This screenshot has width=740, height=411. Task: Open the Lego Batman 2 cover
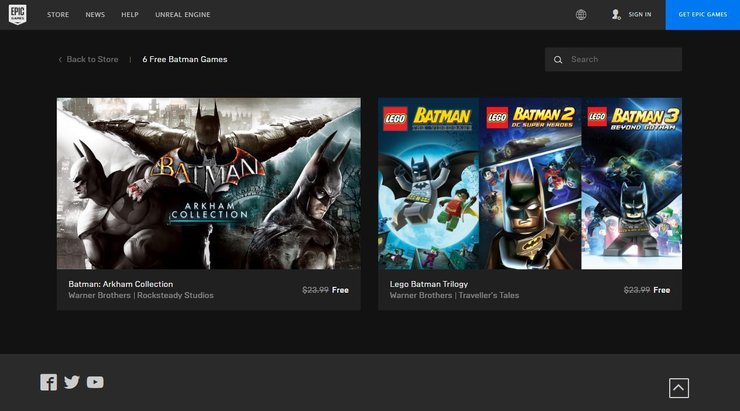click(530, 184)
